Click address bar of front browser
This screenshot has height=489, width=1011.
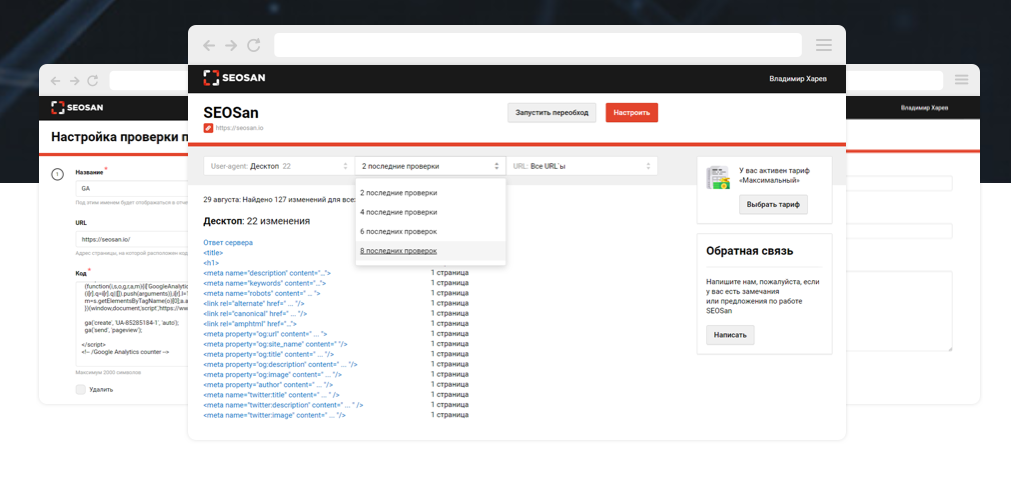(538, 45)
